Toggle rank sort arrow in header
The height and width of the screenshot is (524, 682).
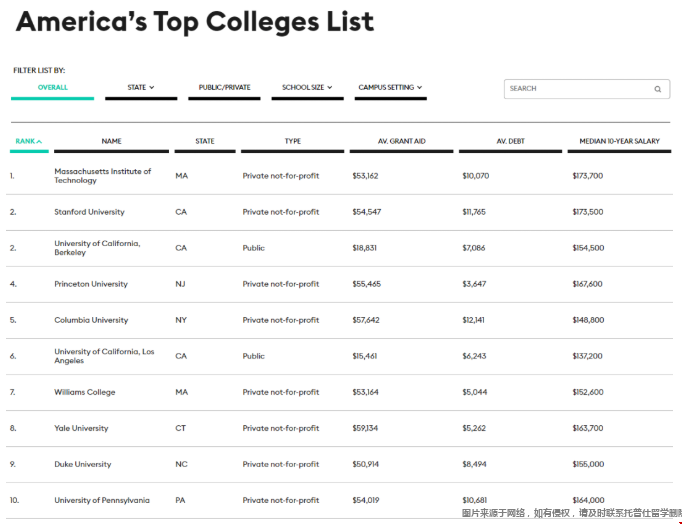tap(39, 141)
